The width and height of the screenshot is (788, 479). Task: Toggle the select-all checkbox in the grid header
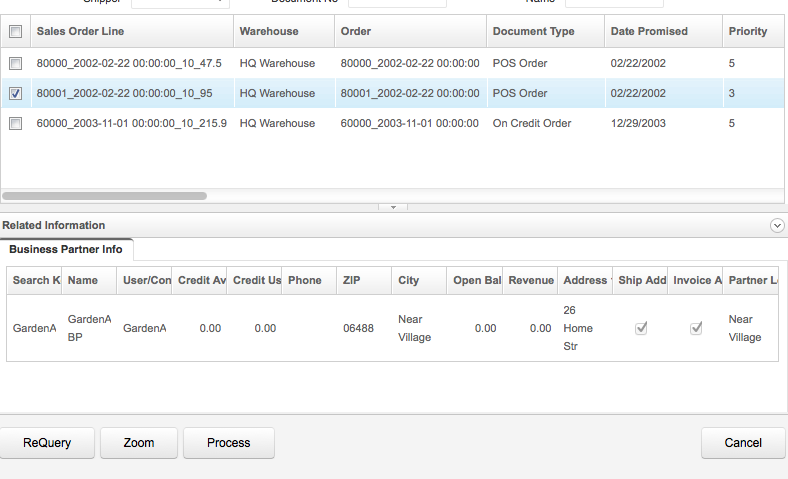(x=15, y=32)
